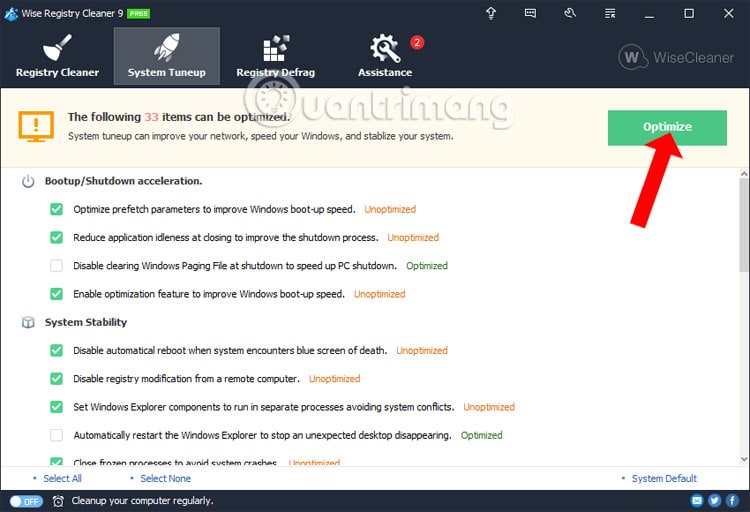Click the warning monitor icon

click(x=36, y=126)
